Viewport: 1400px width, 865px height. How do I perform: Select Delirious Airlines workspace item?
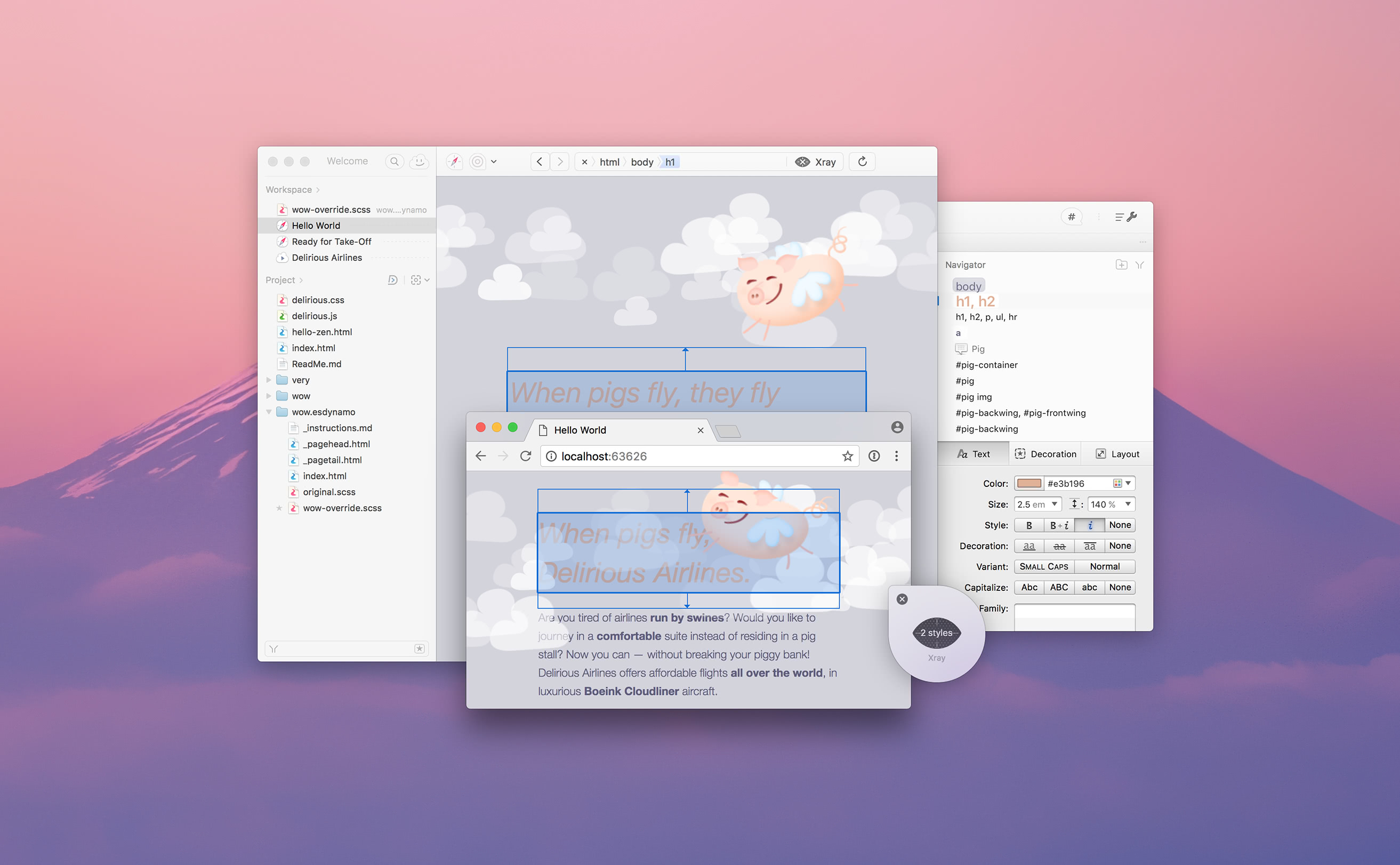[326, 258]
